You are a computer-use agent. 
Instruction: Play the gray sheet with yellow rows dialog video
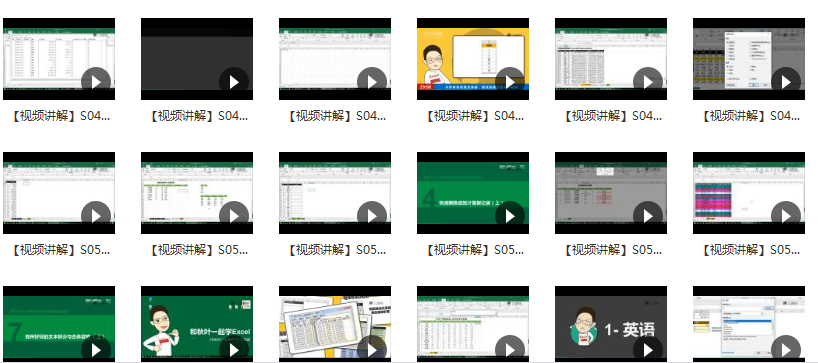(786, 82)
